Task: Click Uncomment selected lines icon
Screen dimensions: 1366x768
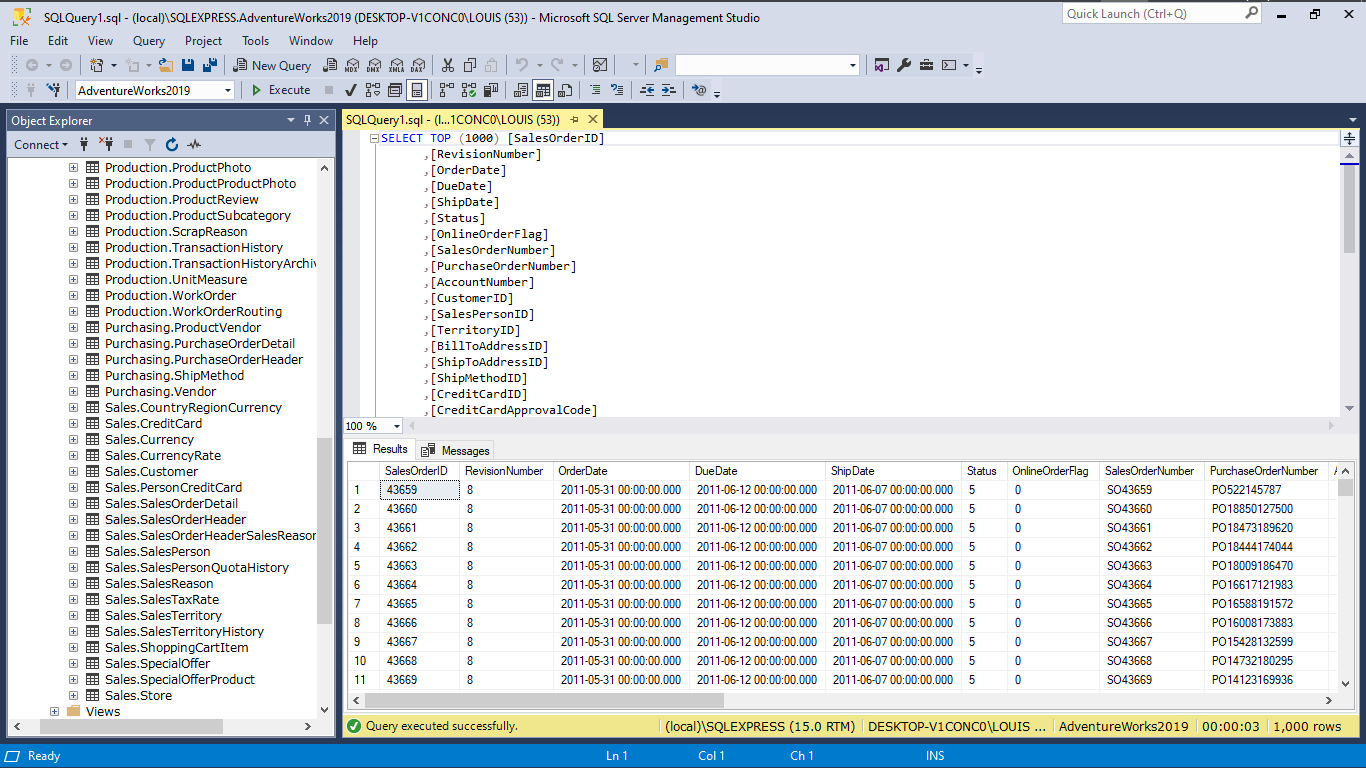Action: [617, 90]
